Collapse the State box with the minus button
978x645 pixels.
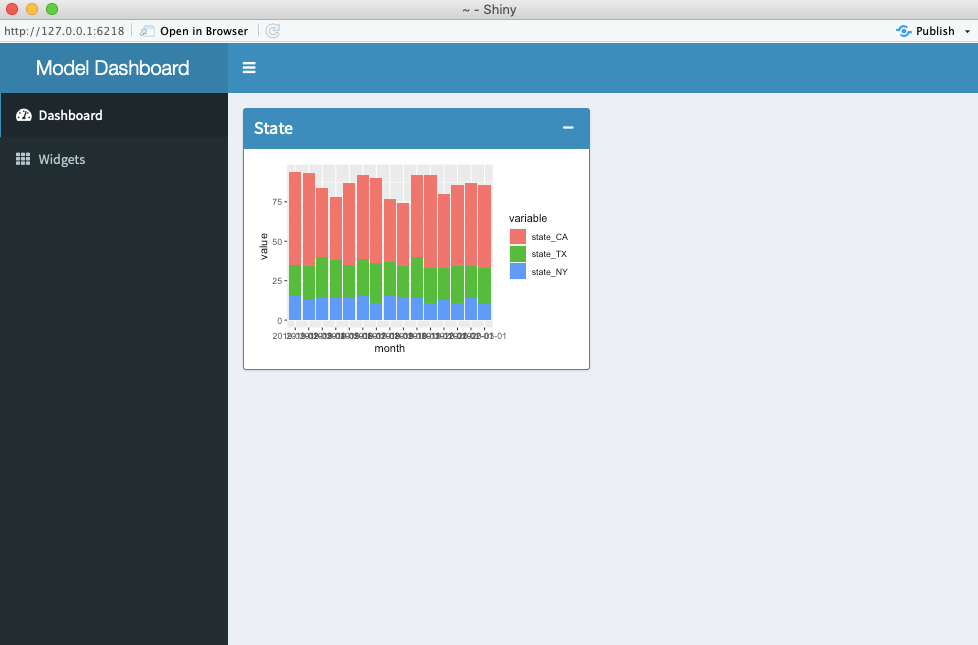(568, 129)
